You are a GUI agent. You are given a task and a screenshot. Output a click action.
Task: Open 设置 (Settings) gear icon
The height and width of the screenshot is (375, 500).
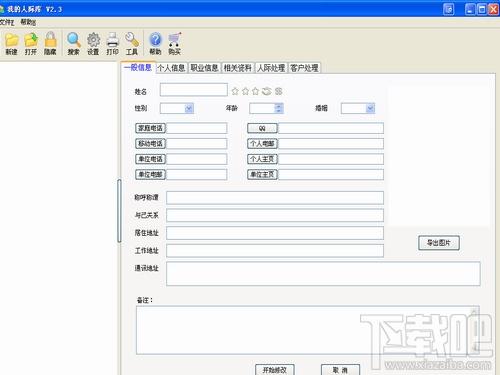coord(93,44)
